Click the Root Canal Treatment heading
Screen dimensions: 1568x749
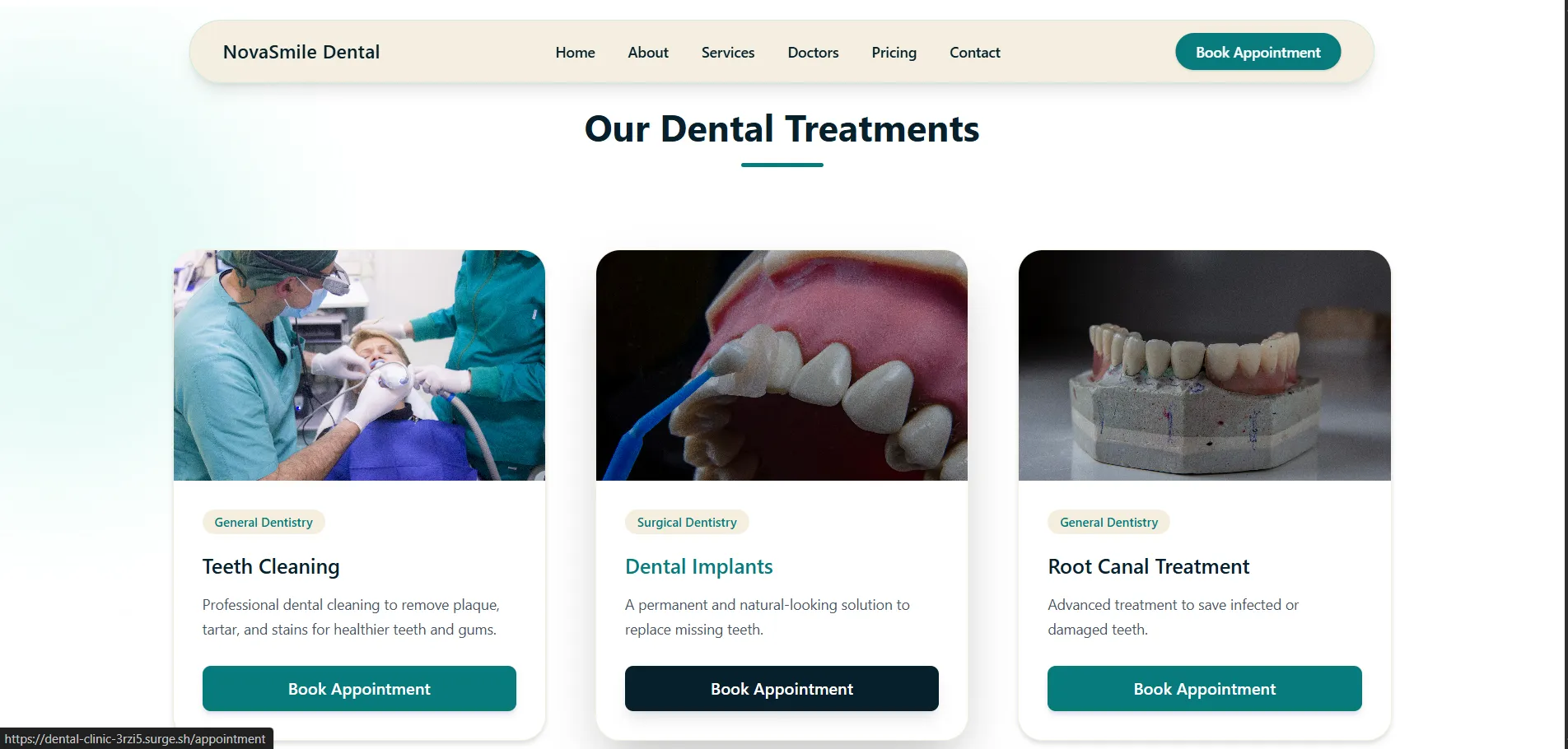click(x=1148, y=567)
